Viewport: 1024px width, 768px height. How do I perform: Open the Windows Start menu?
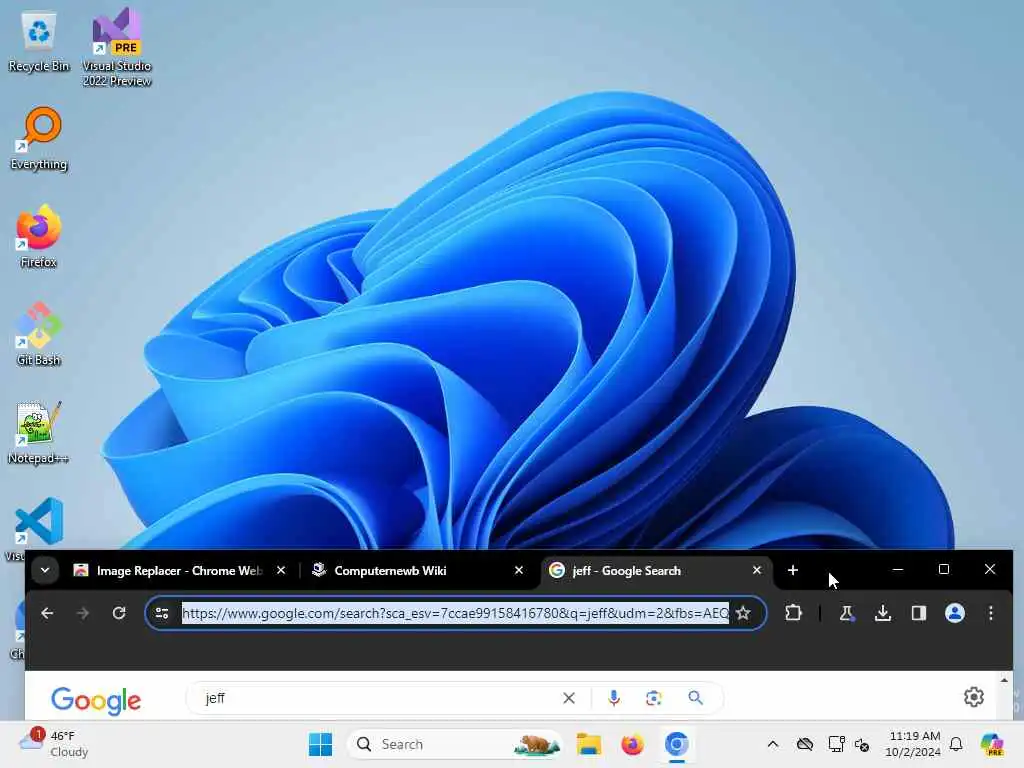point(320,744)
